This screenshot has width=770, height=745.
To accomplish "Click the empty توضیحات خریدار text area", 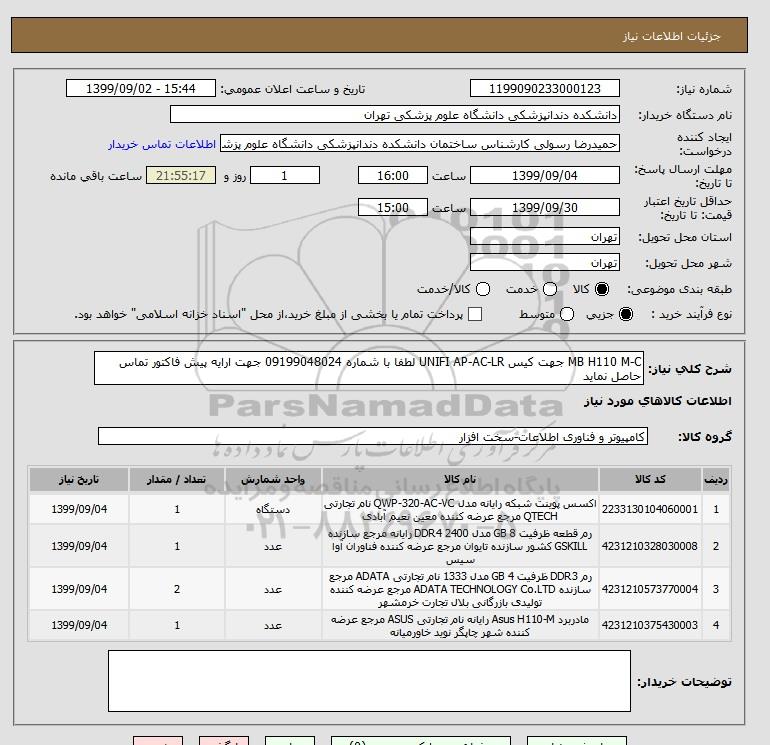I will [369, 681].
